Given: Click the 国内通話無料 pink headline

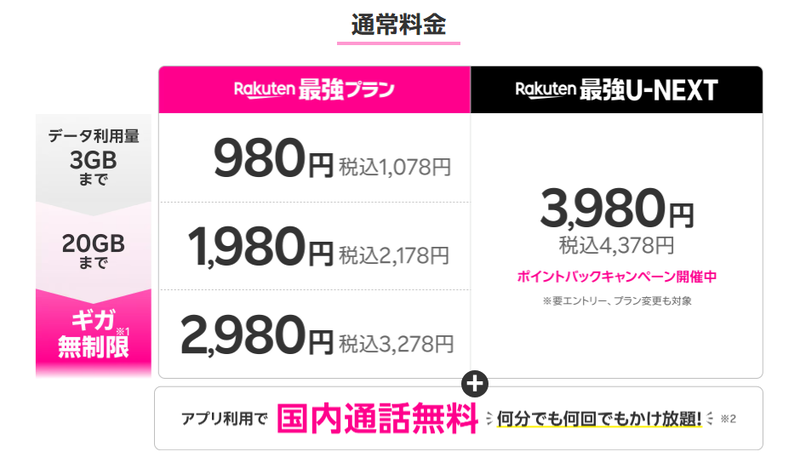Looking at the screenshot, I should click(378, 419).
